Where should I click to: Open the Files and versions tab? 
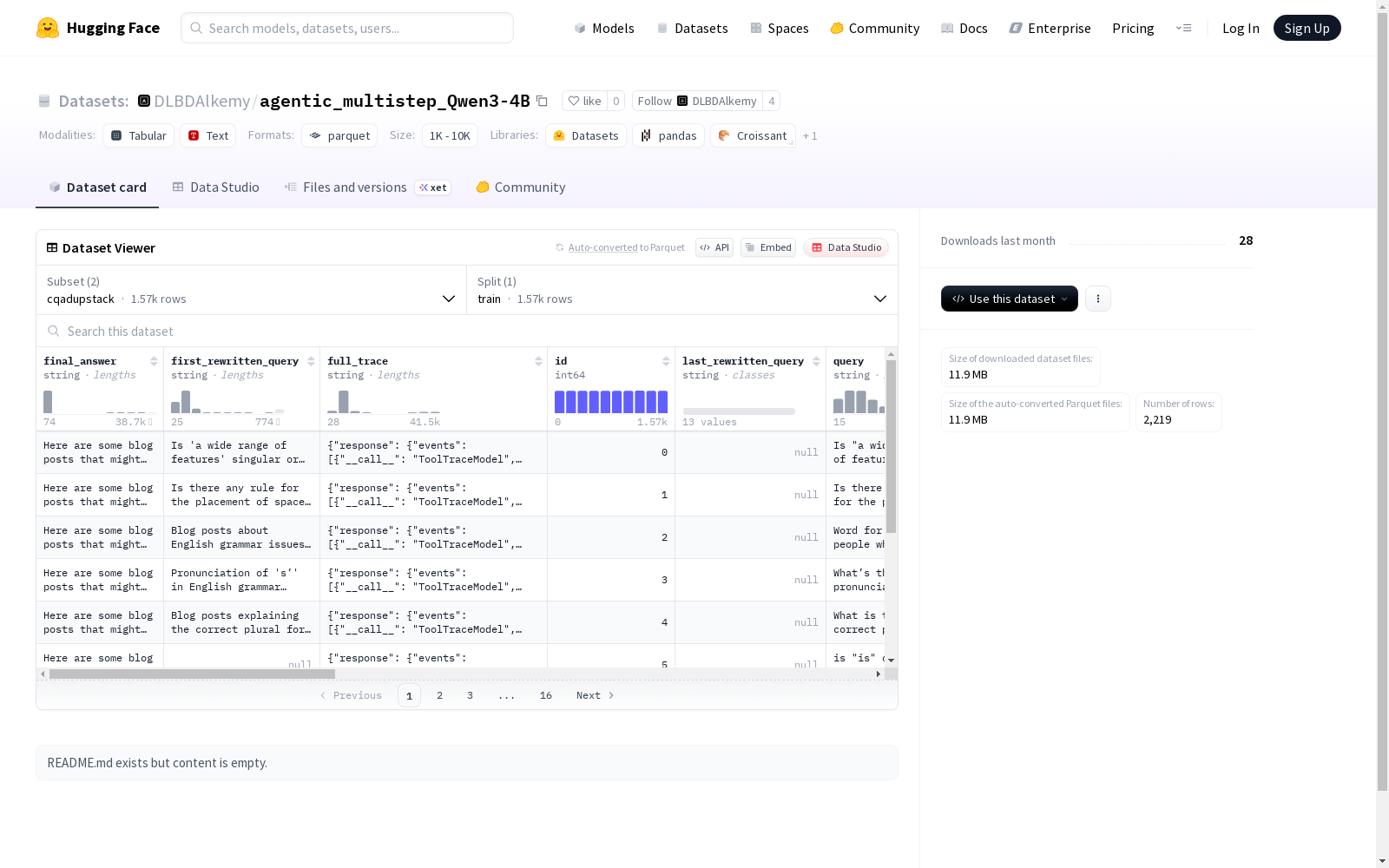[x=367, y=187]
